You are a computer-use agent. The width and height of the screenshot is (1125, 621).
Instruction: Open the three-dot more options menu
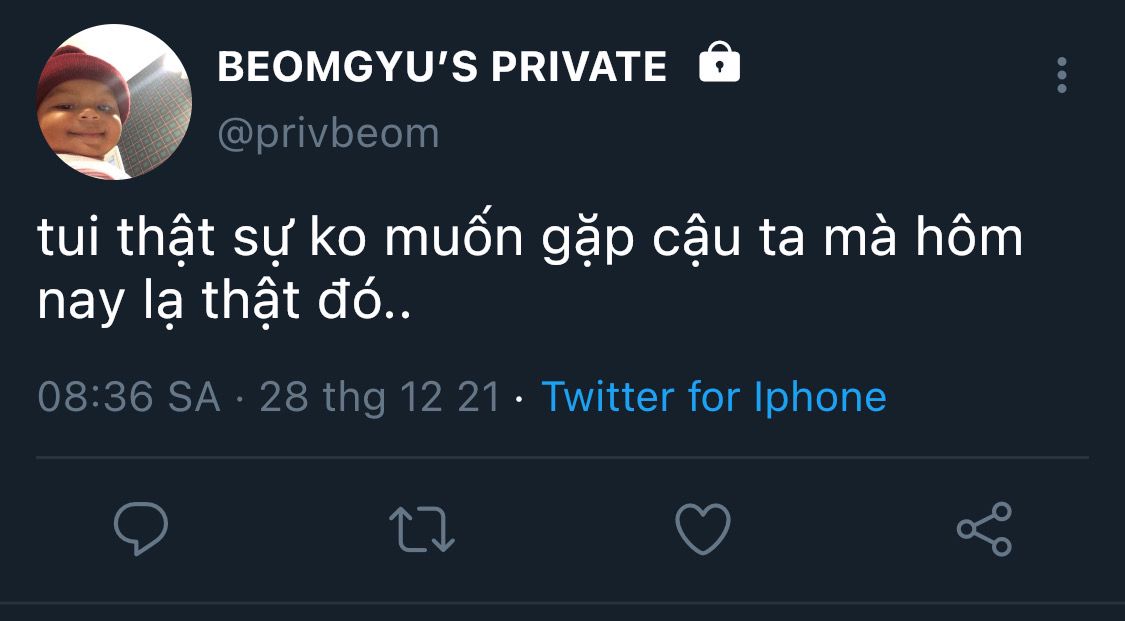(x=1061, y=75)
